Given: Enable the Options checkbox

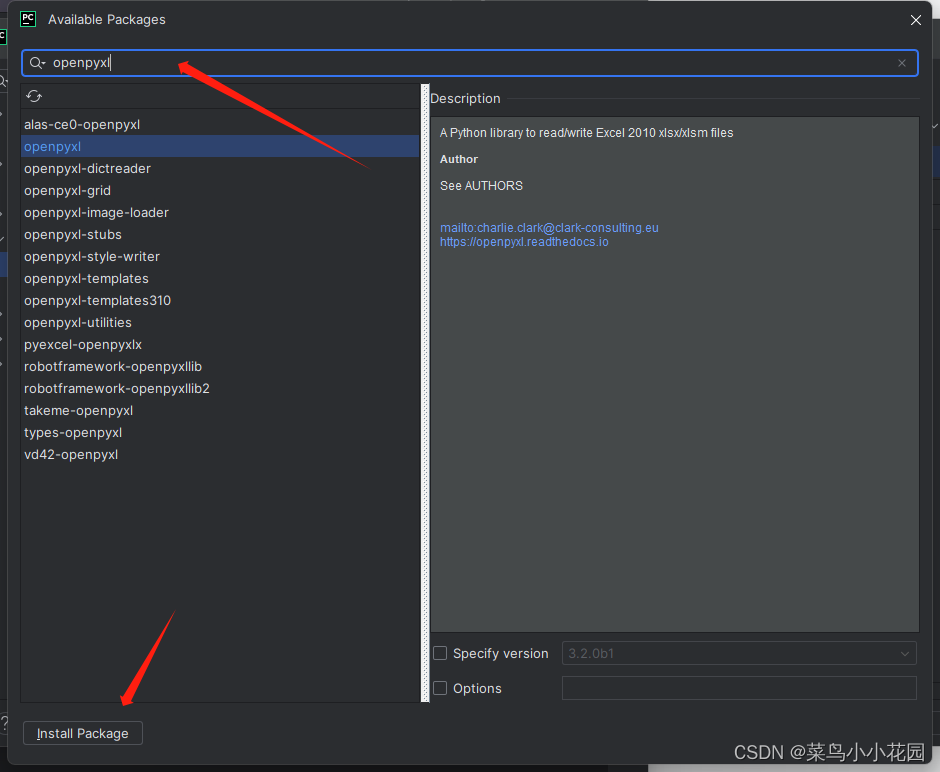Looking at the screenshot, I should (440, 688).
